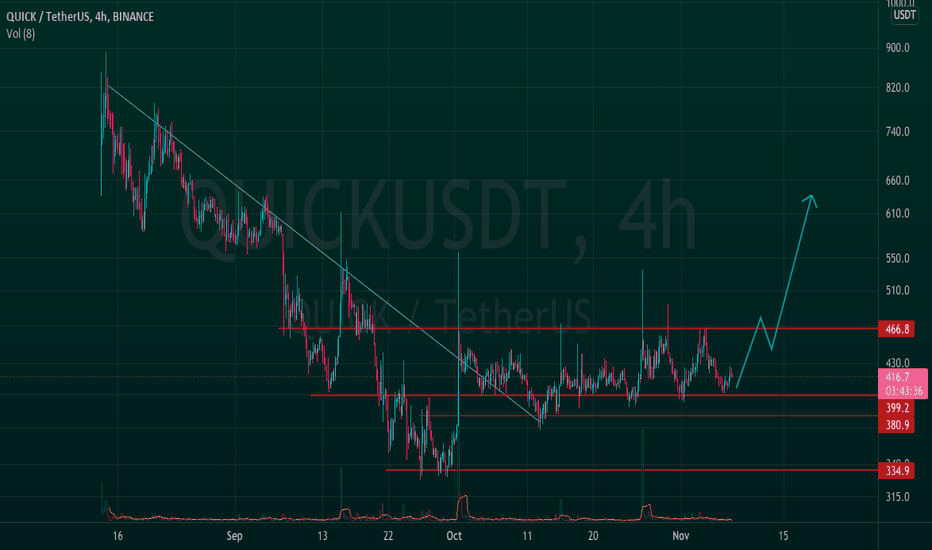The width and height of the screenshot is (932, 550).
Task: Select the horizontal resistance line at 466.8
Action: point(578,328)
